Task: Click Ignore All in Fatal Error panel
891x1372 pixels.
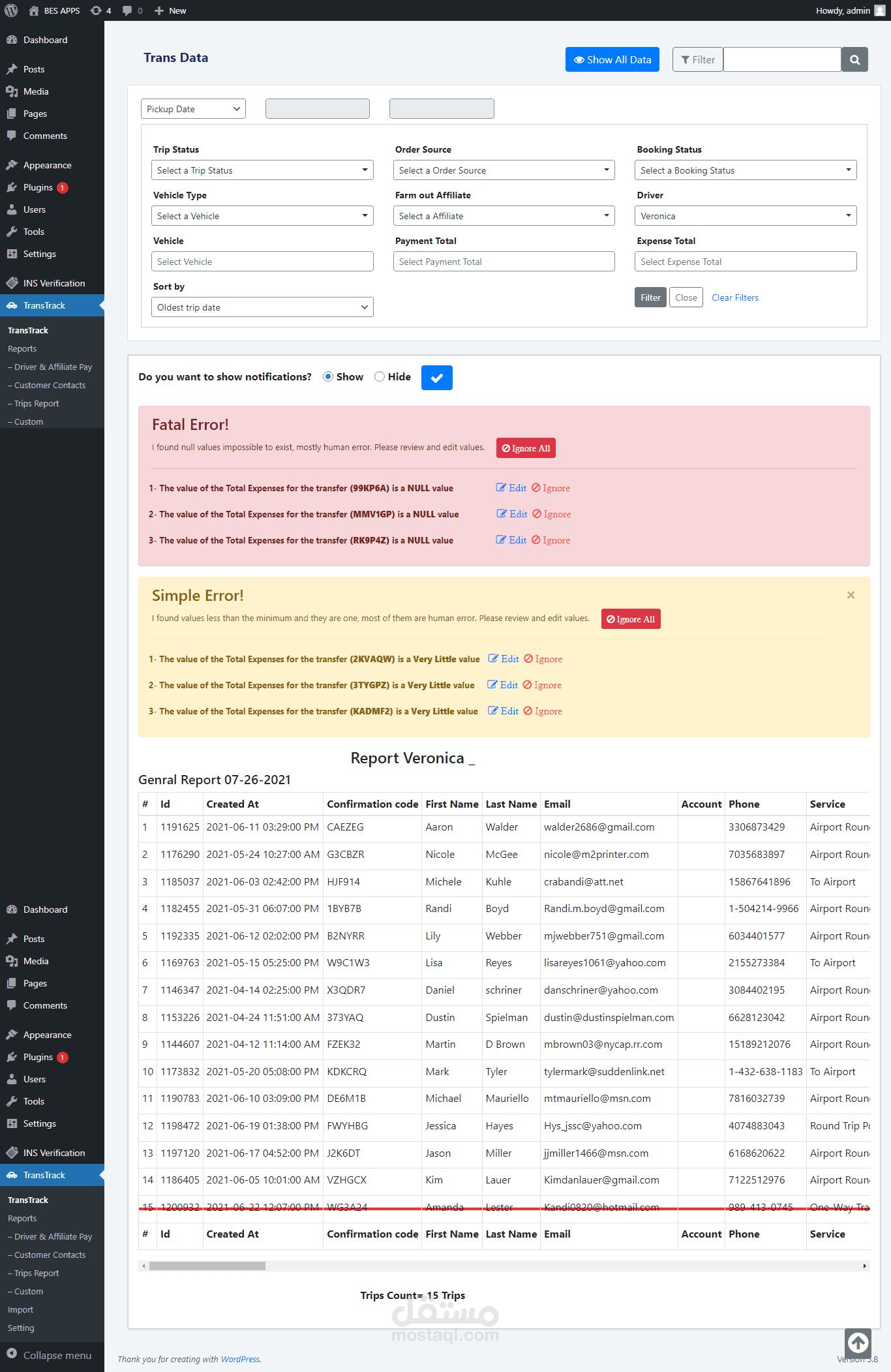Action: tap(526, 448)
